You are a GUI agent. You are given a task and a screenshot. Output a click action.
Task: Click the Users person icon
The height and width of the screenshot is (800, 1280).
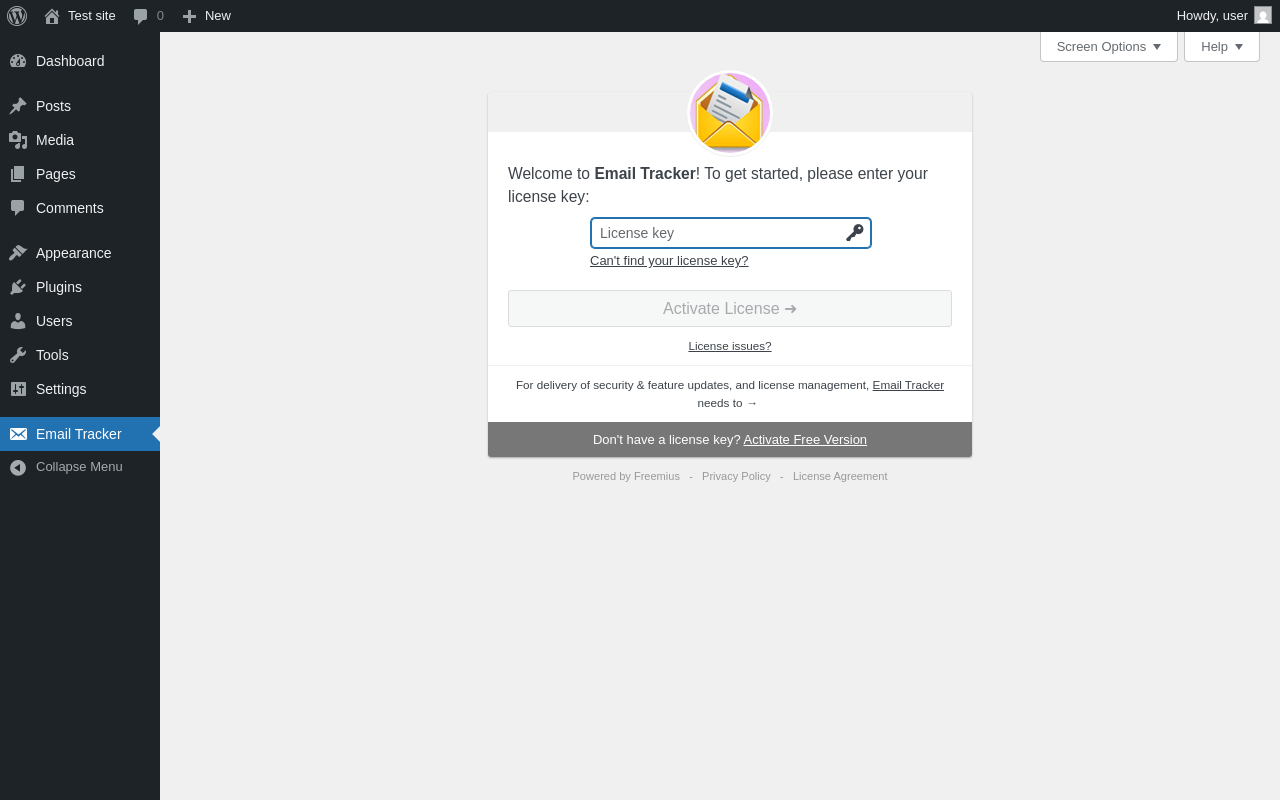coord(18,321)
